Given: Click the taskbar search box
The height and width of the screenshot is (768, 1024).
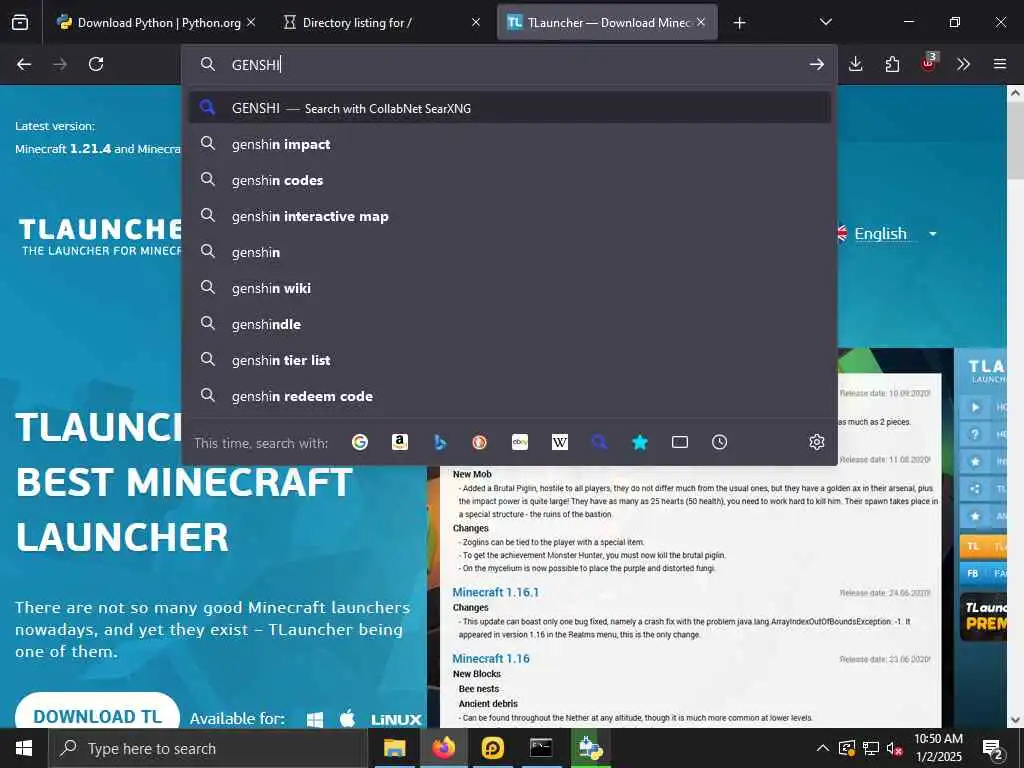Looking at the screenshot, I should [208, 748].
